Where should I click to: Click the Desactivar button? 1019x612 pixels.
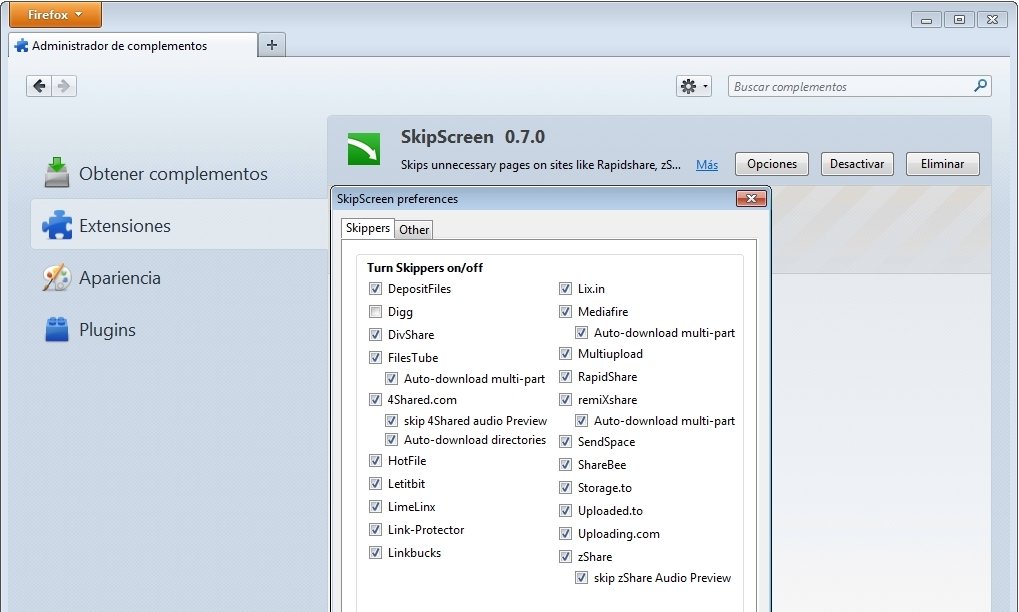click(x=857, y=164)
